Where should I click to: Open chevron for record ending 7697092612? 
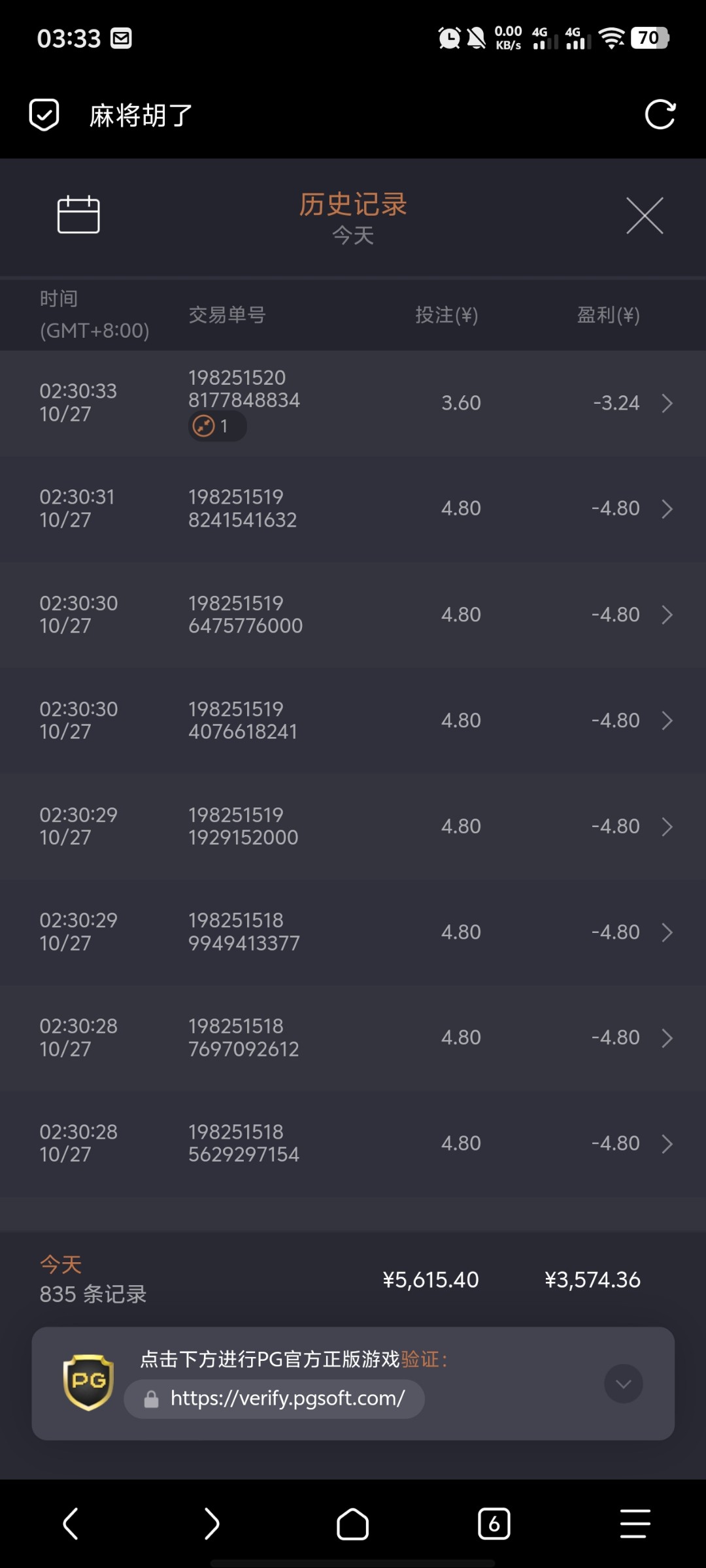tap(667, 1038)
